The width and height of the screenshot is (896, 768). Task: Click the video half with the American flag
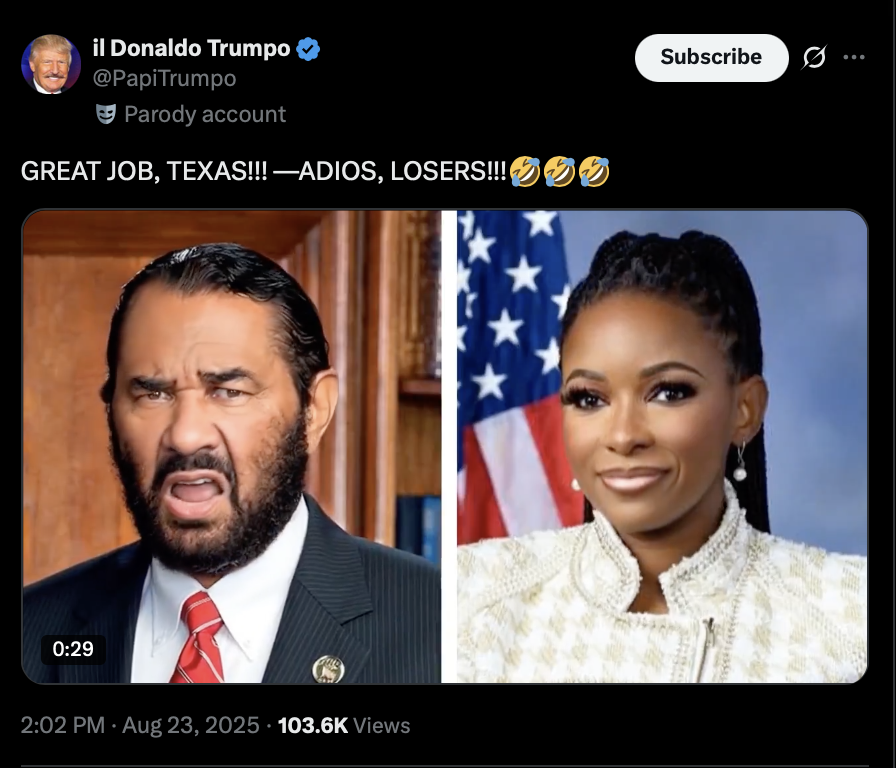(x=662, y=446)
